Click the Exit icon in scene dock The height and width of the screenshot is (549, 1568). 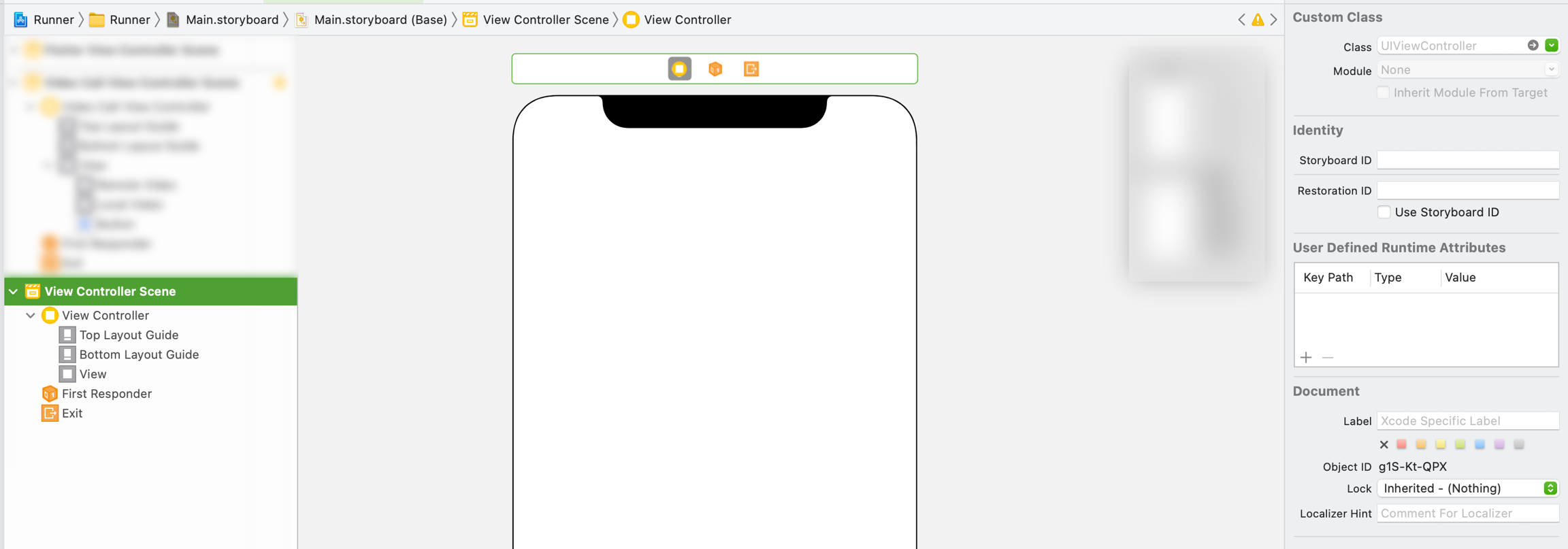(x=751, y=69)
